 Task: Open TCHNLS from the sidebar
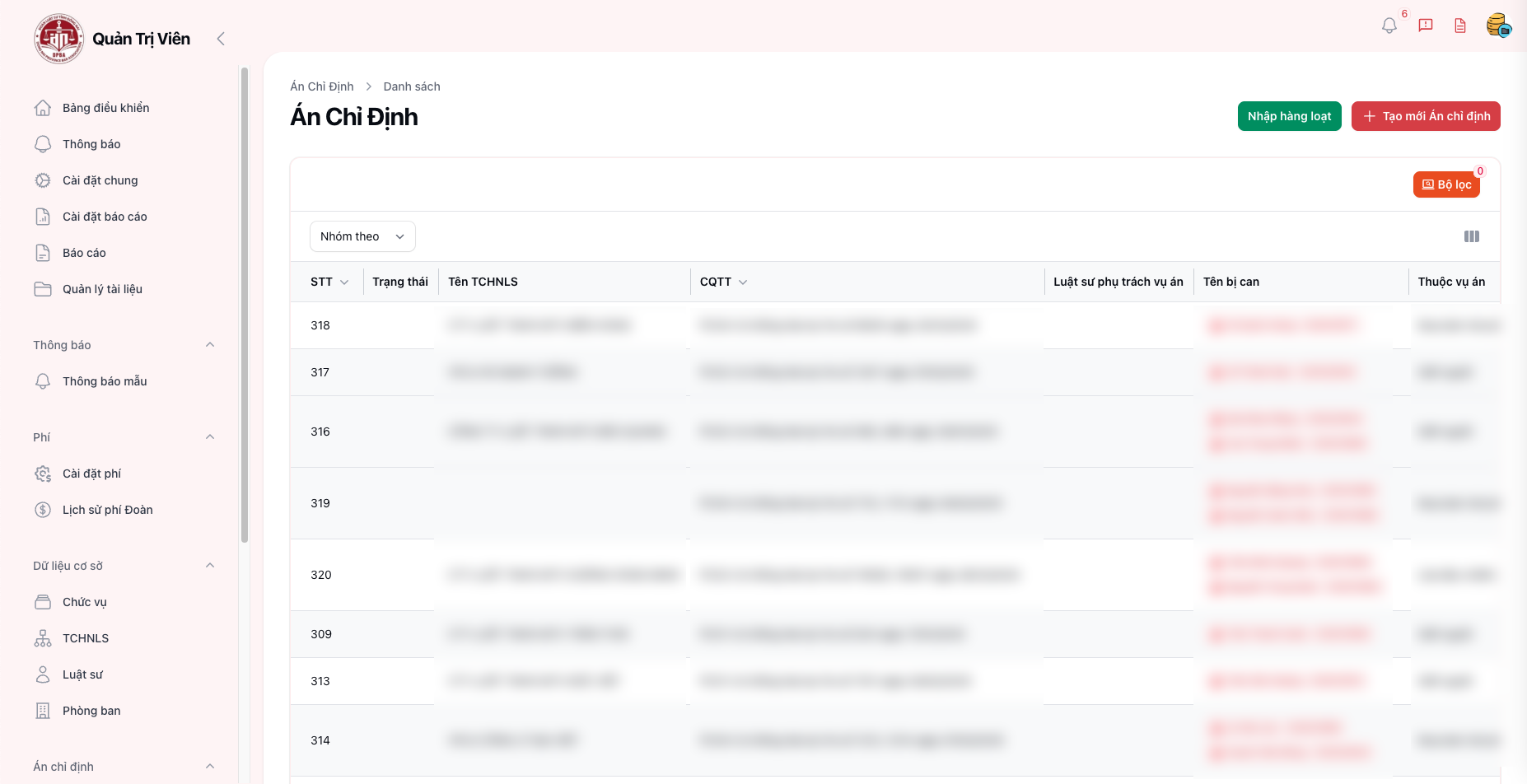[x=86, y=638]
